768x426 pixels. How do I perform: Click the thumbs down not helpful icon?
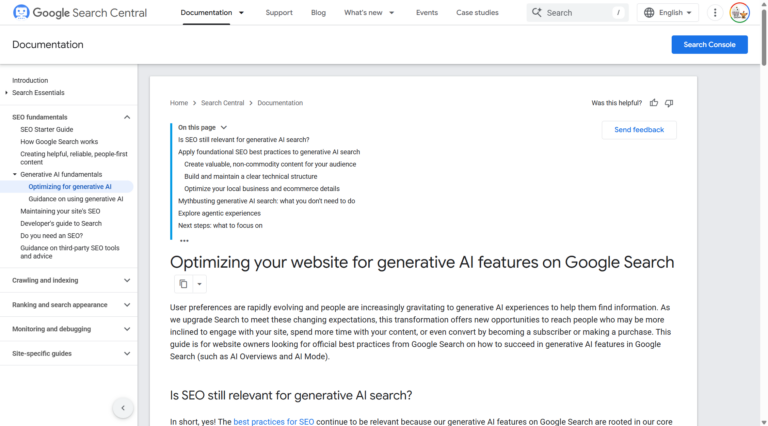pyautogui.click(x=669, y=103)
